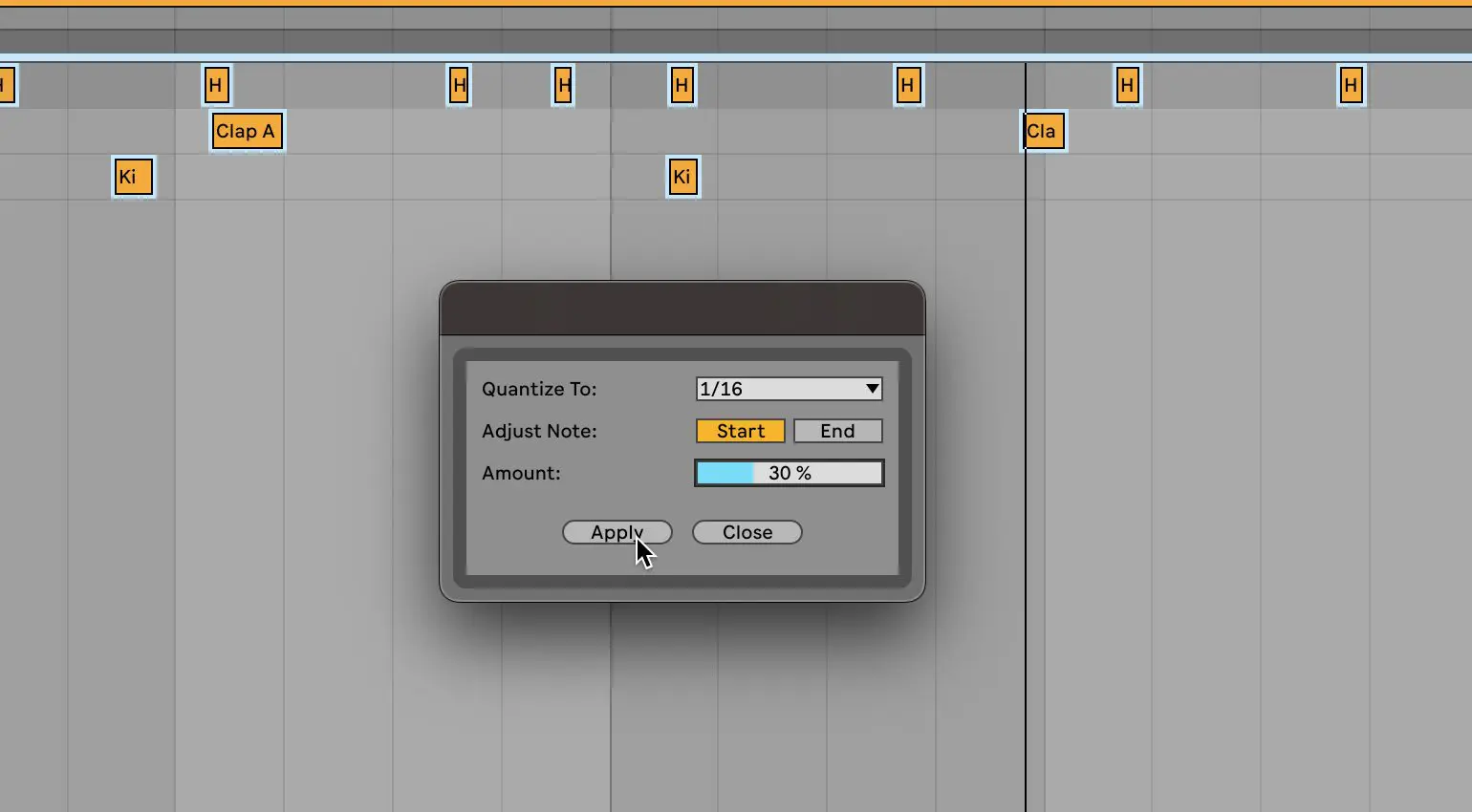Enable Start for Adjust Note
Screen dimensions: 1472x812
pos(740,431)
